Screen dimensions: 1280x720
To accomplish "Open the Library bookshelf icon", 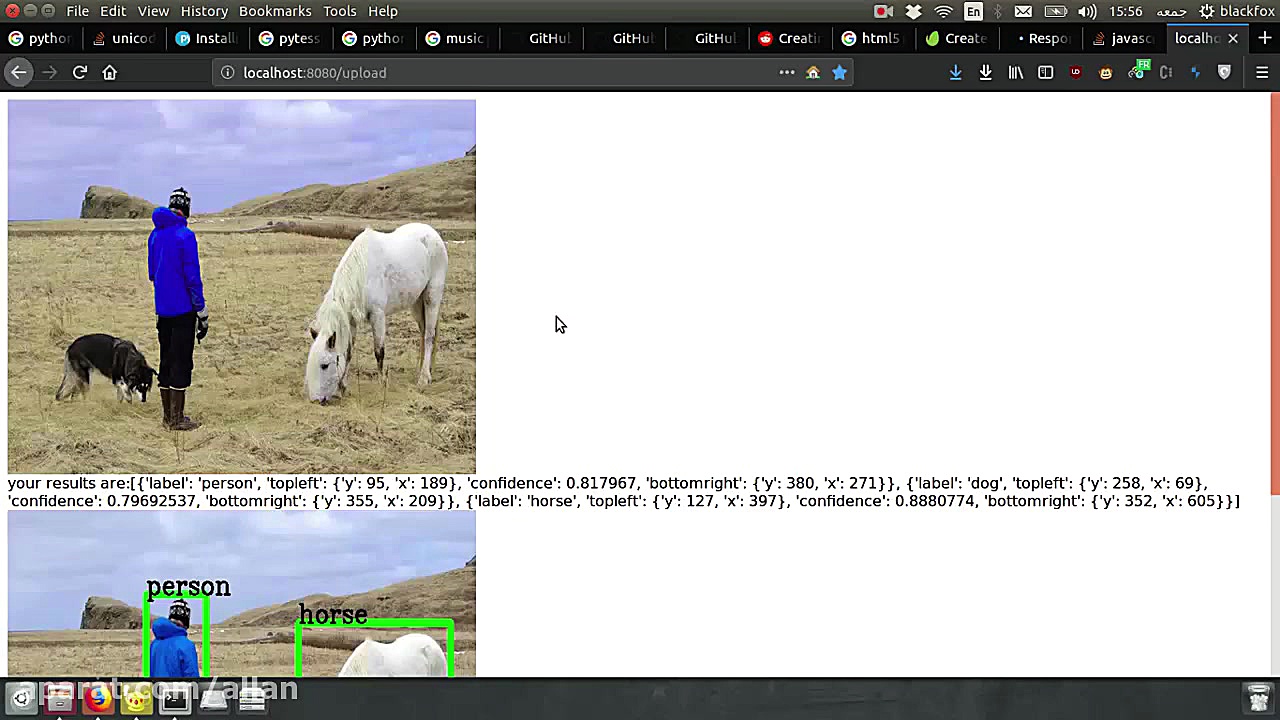I will pyautogui.click(x=1015, y=72).
